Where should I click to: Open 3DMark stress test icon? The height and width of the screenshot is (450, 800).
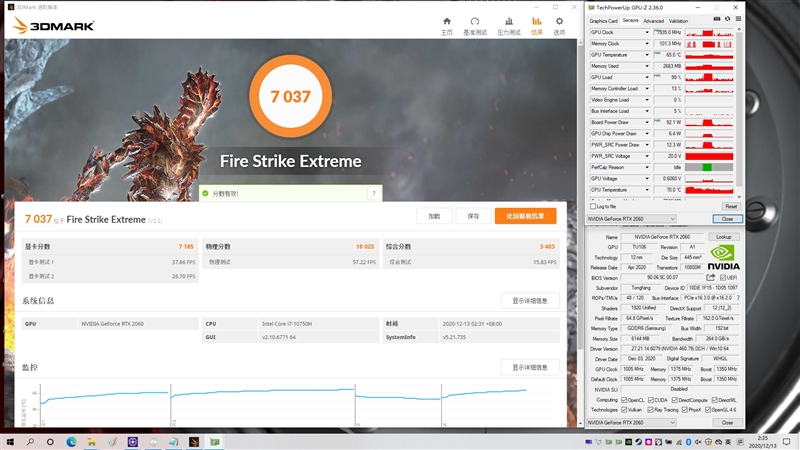[x=509, y=21]
